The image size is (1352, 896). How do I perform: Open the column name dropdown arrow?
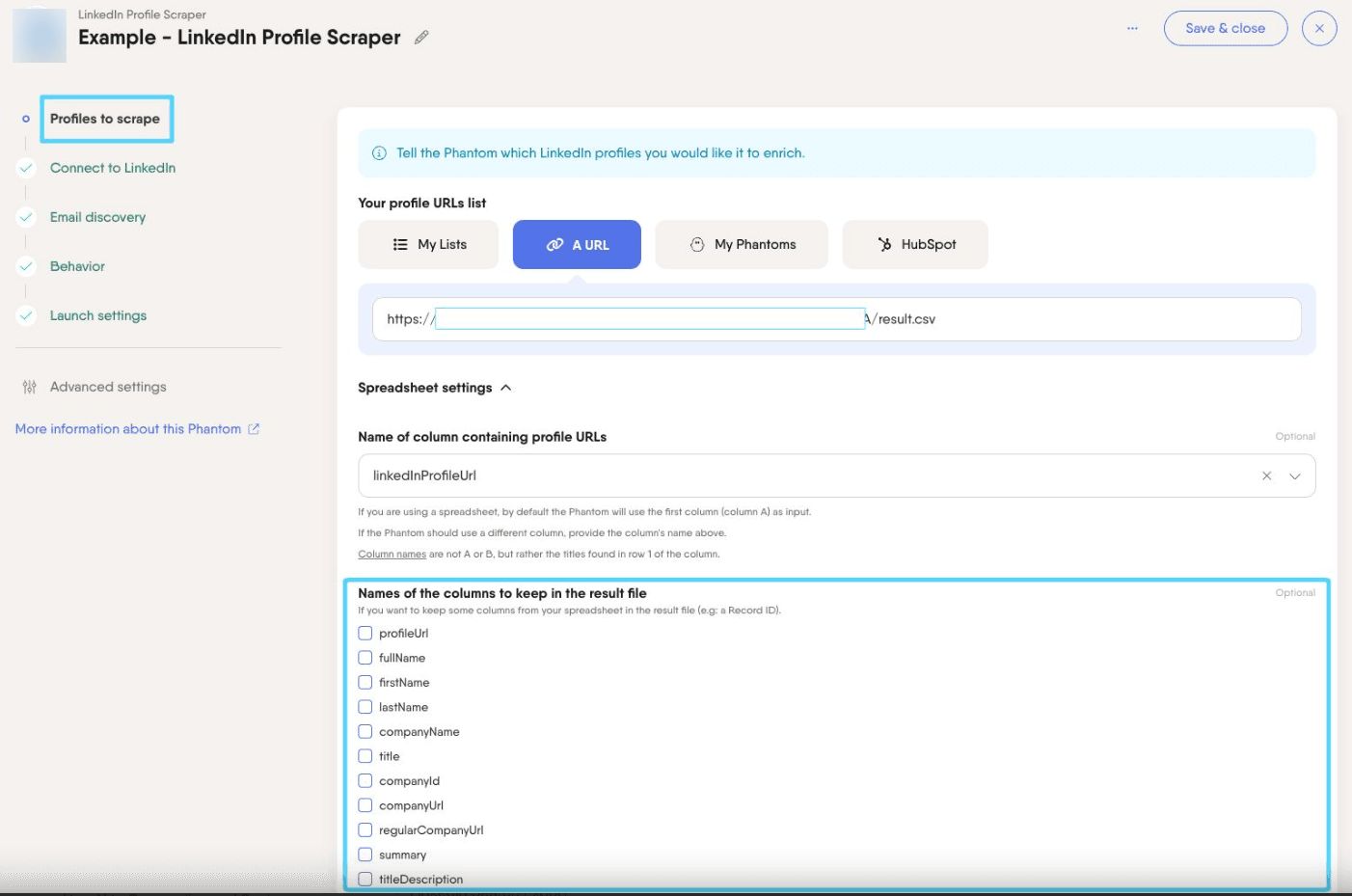pyautogui.click(x=1295, y=475)
